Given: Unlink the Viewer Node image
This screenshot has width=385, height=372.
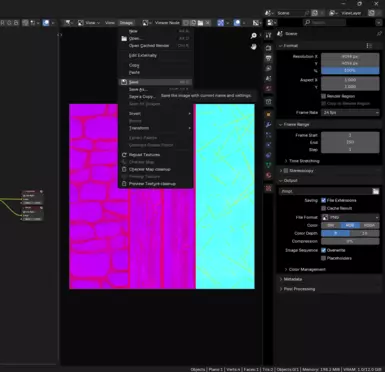Looking at the screenshot, I should point(207,23).
